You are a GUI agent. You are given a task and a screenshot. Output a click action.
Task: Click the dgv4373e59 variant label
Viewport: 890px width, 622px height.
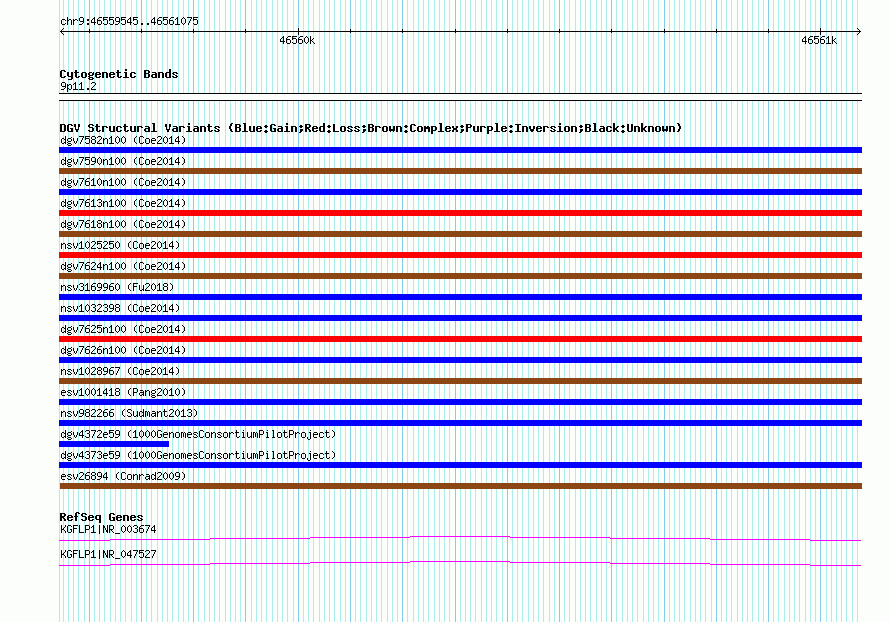point(198,455)
